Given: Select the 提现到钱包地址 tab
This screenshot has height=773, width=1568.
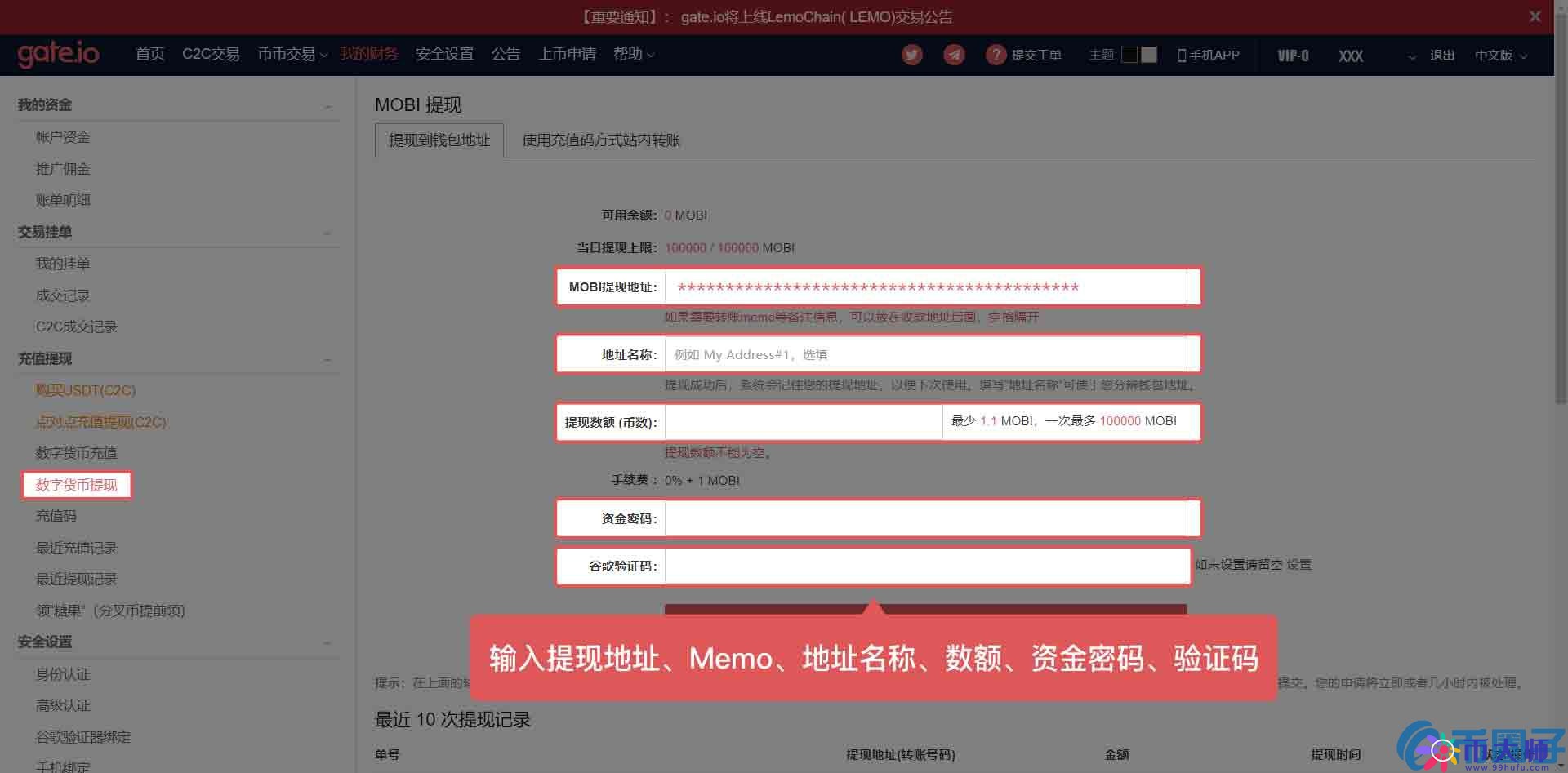Looking at the screenshot, I should click(x=439, y=140).
